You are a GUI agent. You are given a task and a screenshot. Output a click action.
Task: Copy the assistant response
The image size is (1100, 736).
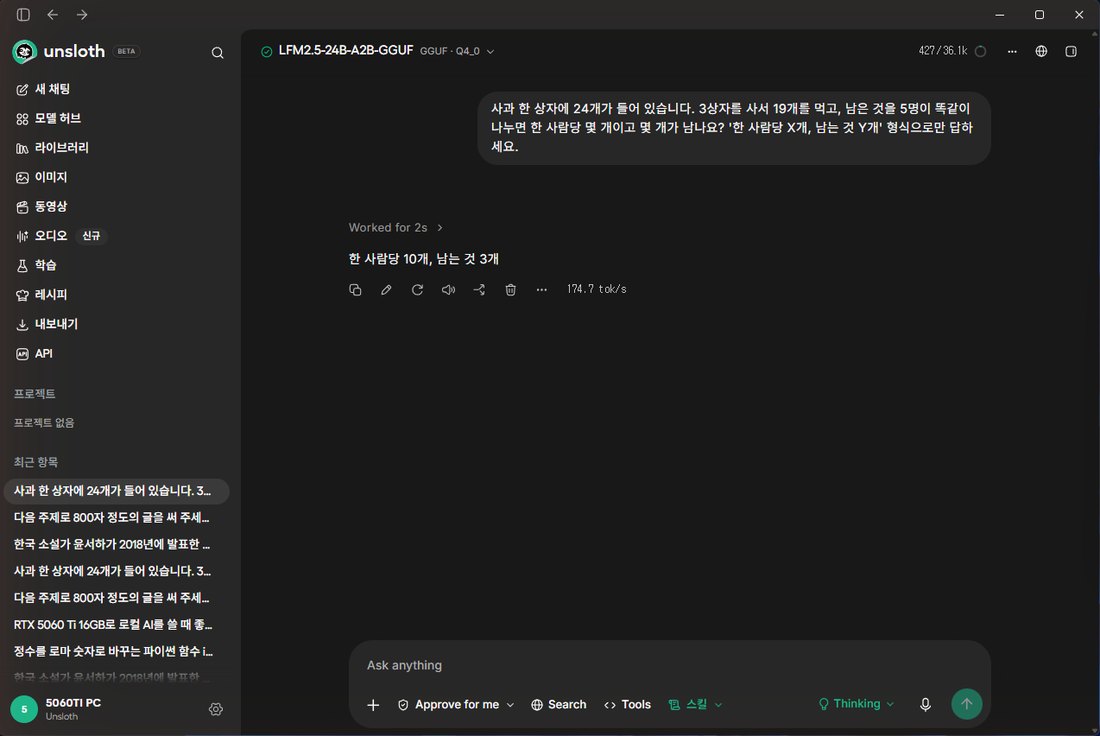355,290
